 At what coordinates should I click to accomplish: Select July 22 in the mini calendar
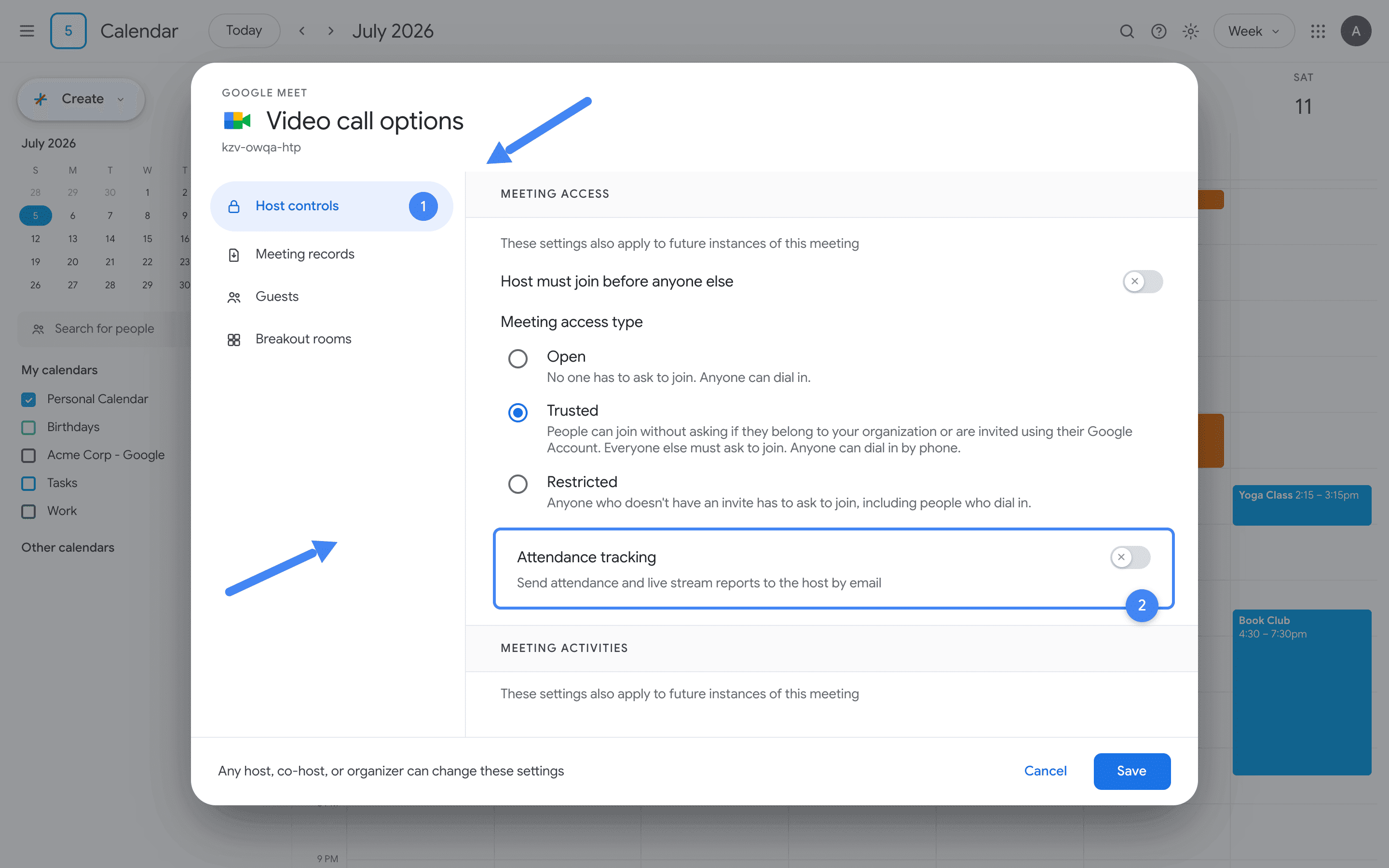147,262
